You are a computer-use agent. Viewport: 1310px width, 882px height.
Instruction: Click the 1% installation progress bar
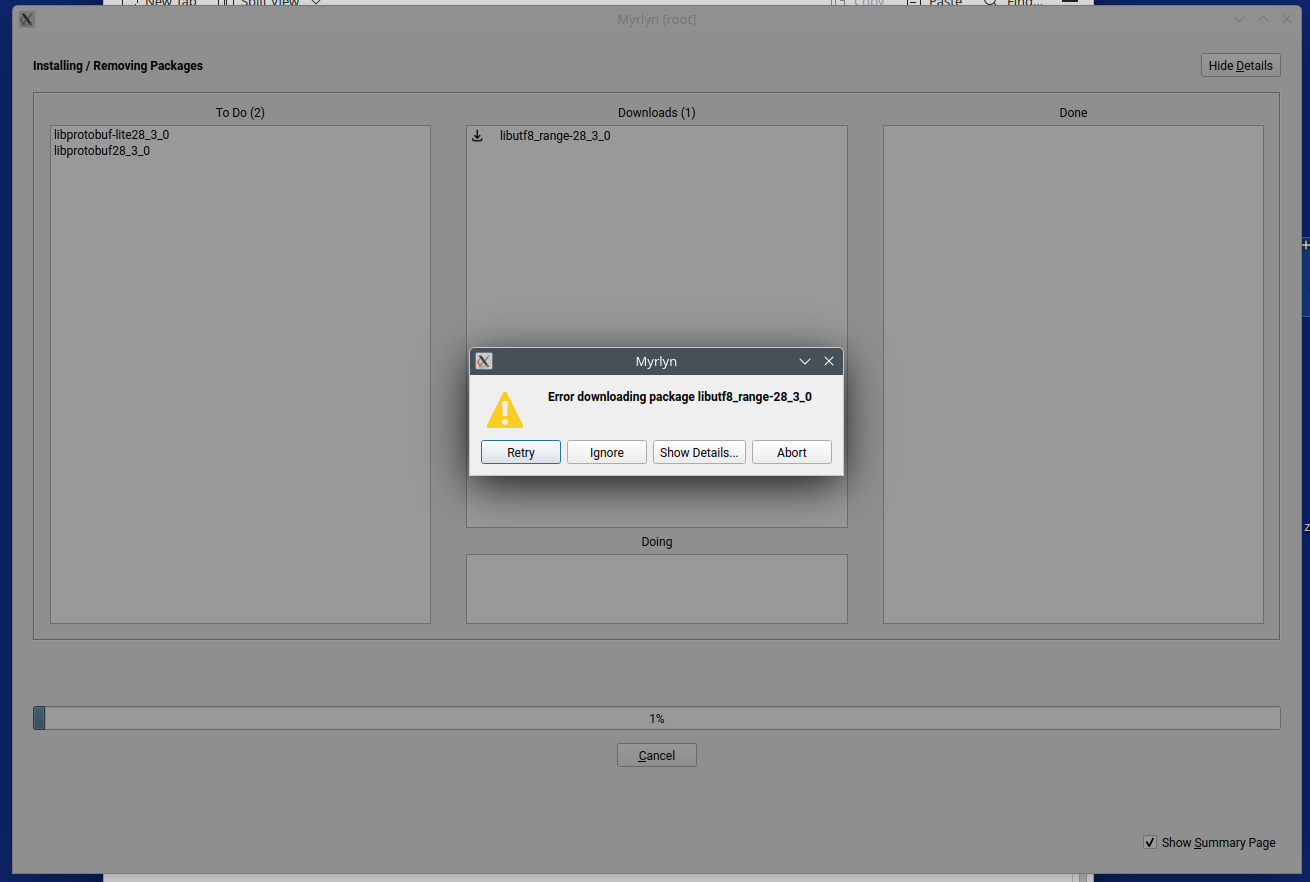click(x=657, y=718)
